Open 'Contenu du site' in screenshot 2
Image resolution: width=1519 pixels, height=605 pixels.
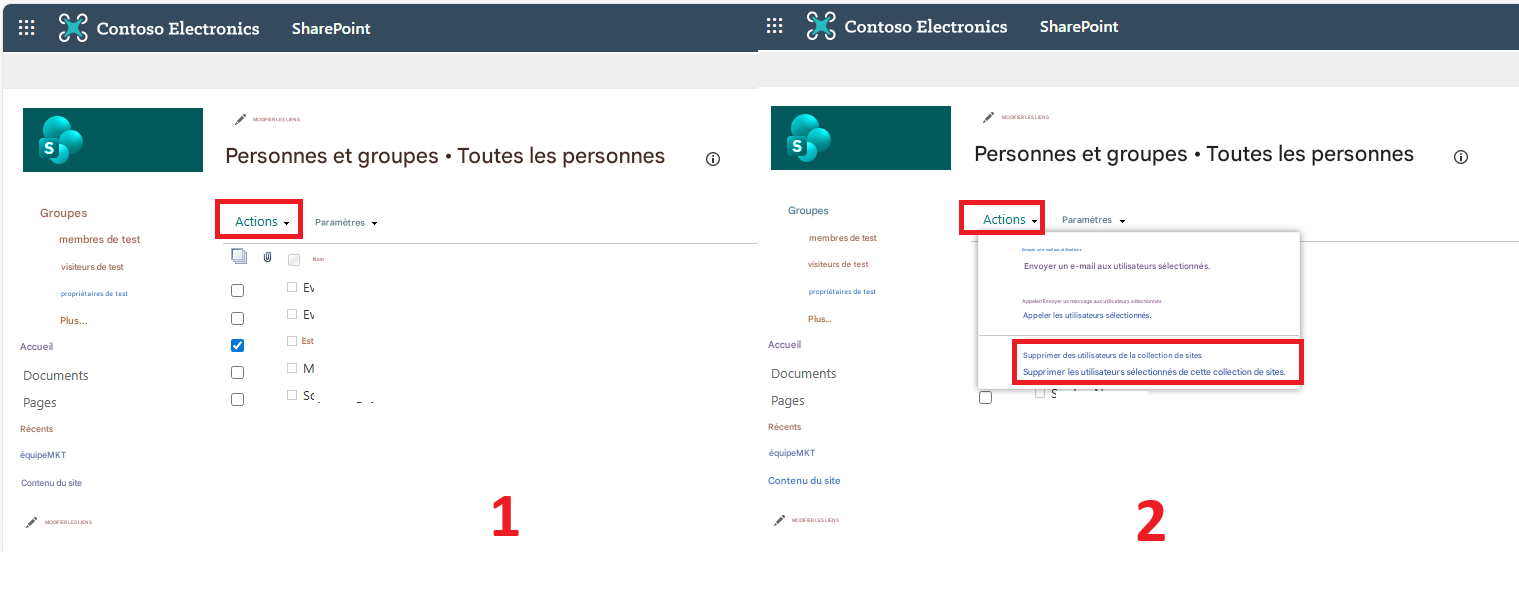tap(804, 480)
